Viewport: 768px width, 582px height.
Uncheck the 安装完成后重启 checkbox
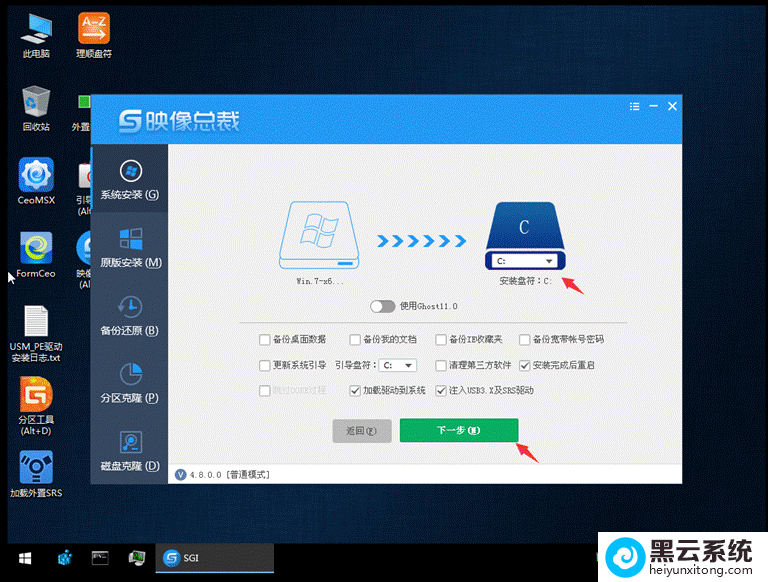525,366
